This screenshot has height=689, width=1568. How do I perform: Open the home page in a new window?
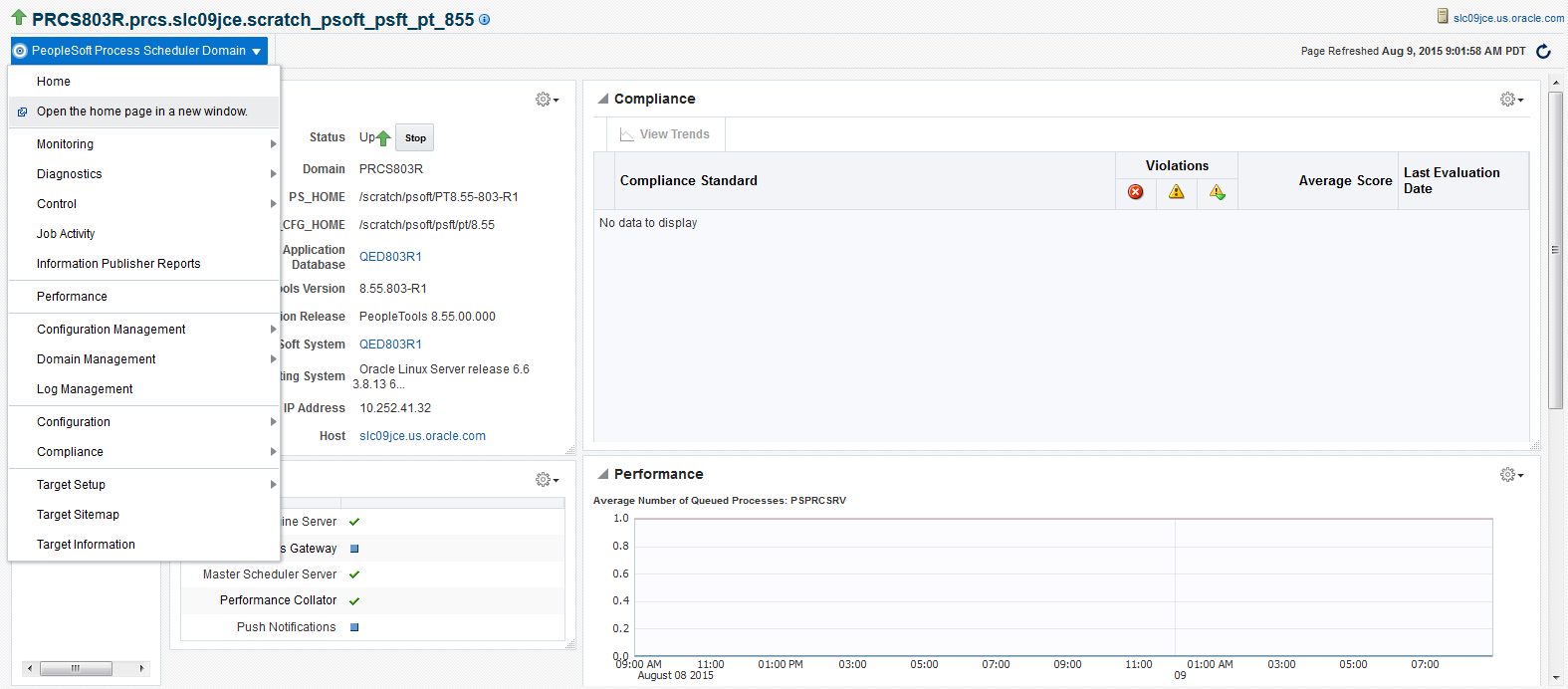point(144,112)
